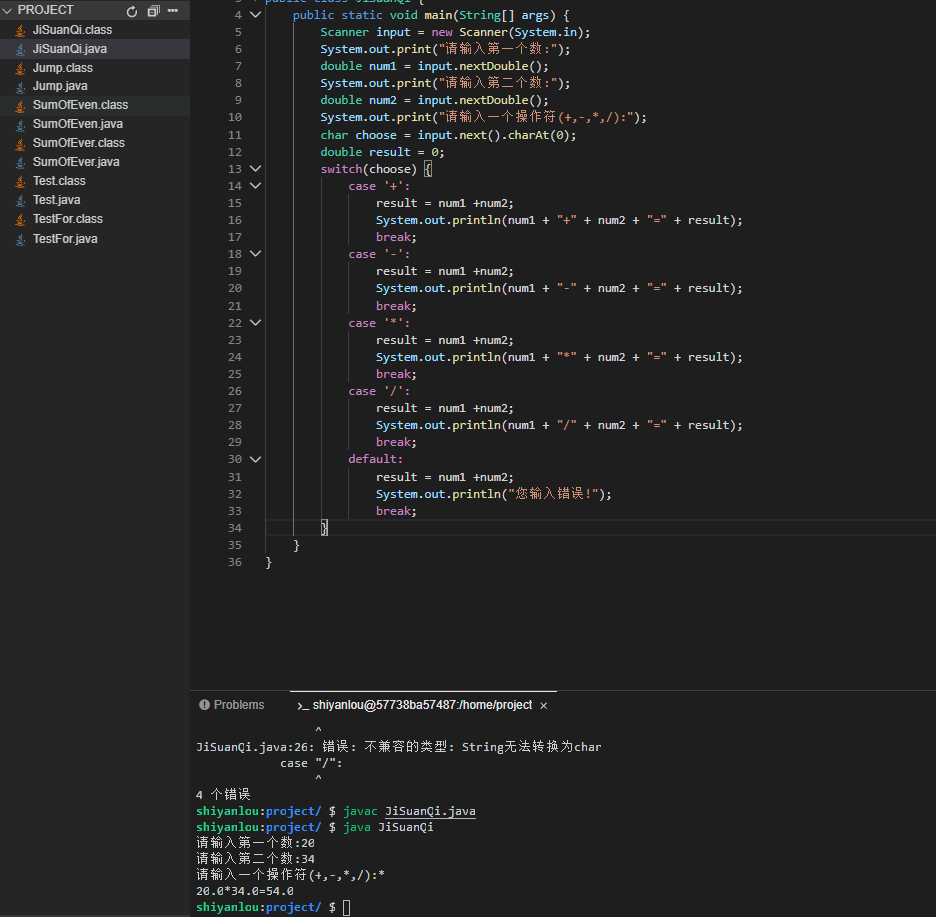Click the terminal error line 'JiSuanQi.java:26'

pos(399,747)
